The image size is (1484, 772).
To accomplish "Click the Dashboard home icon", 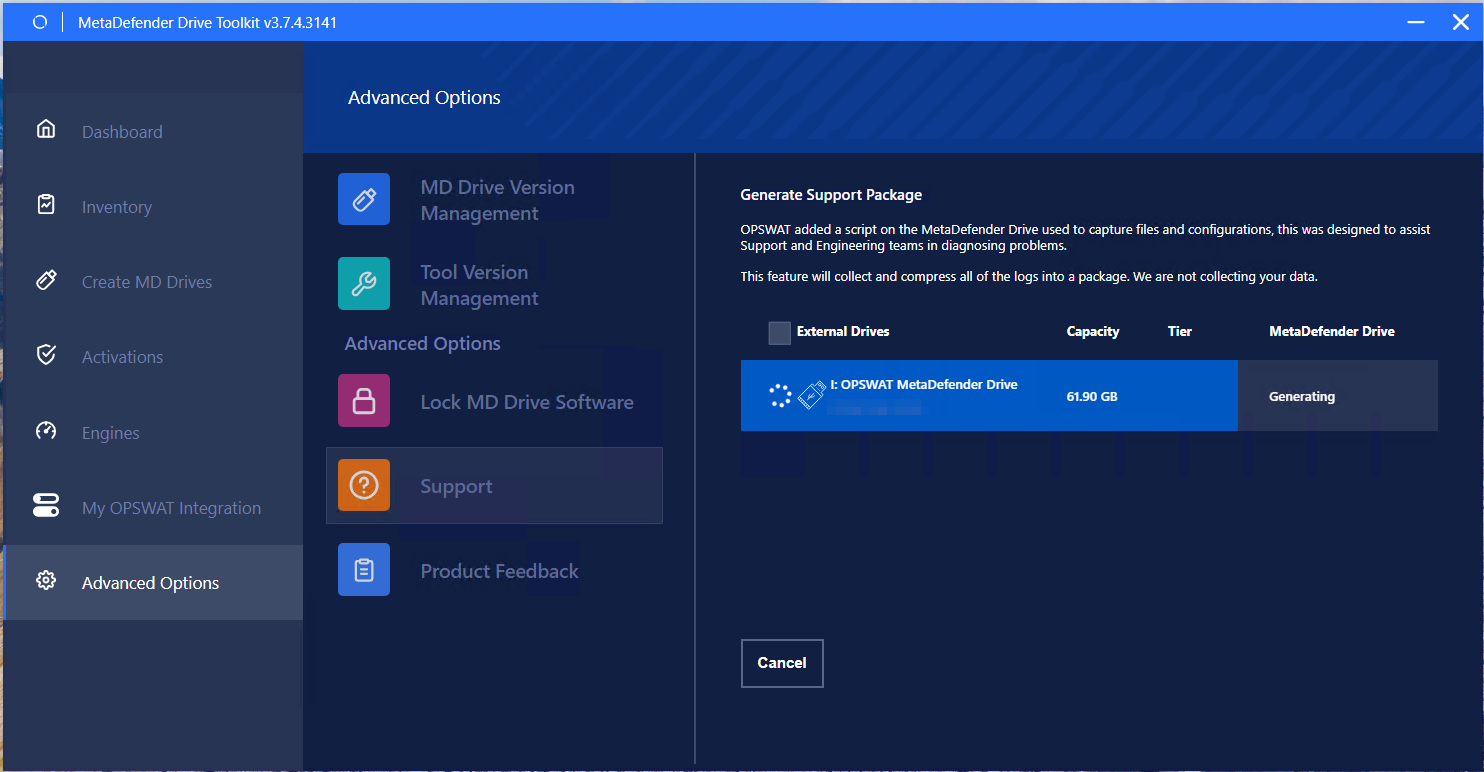I will (45, 129).
